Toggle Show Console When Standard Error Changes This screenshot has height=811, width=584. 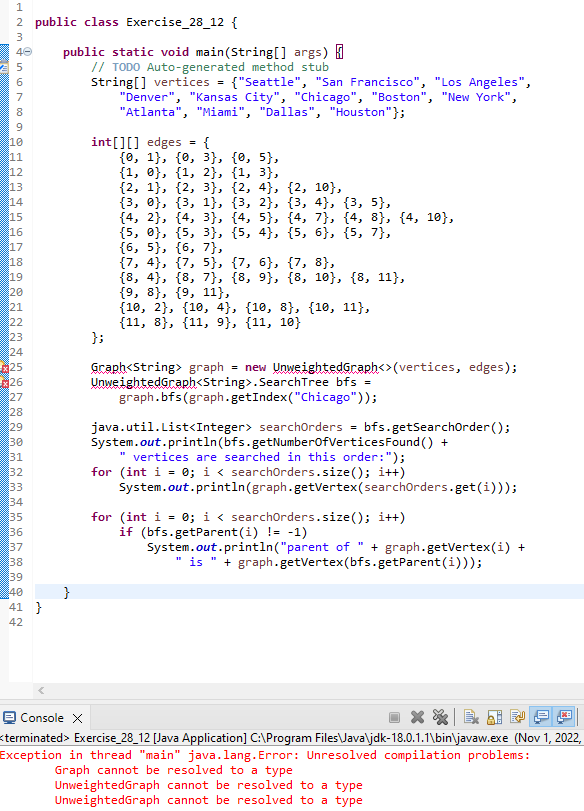click(564, 717)
